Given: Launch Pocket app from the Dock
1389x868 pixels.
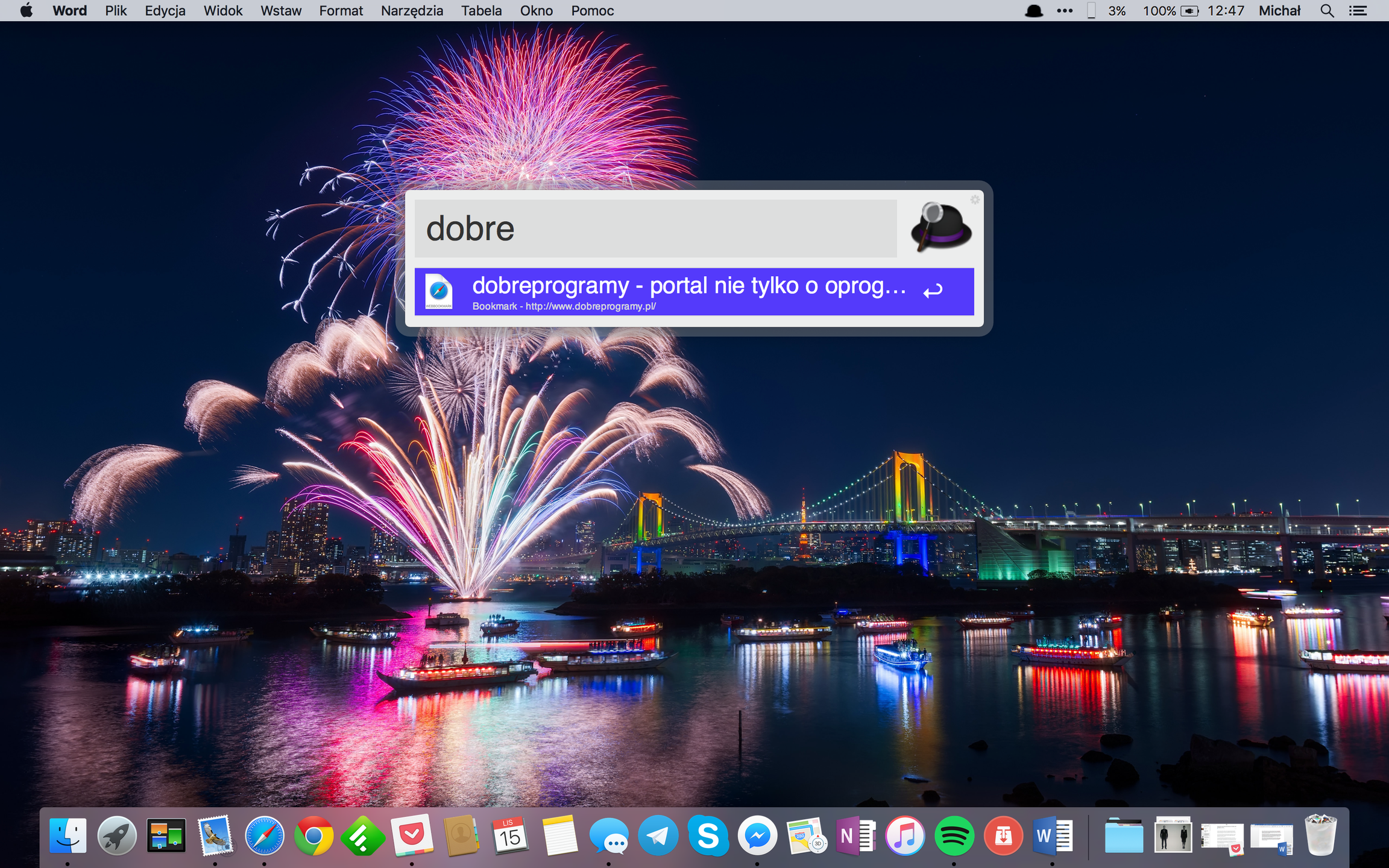Looking at the screenshot, I should click(412, 836).
